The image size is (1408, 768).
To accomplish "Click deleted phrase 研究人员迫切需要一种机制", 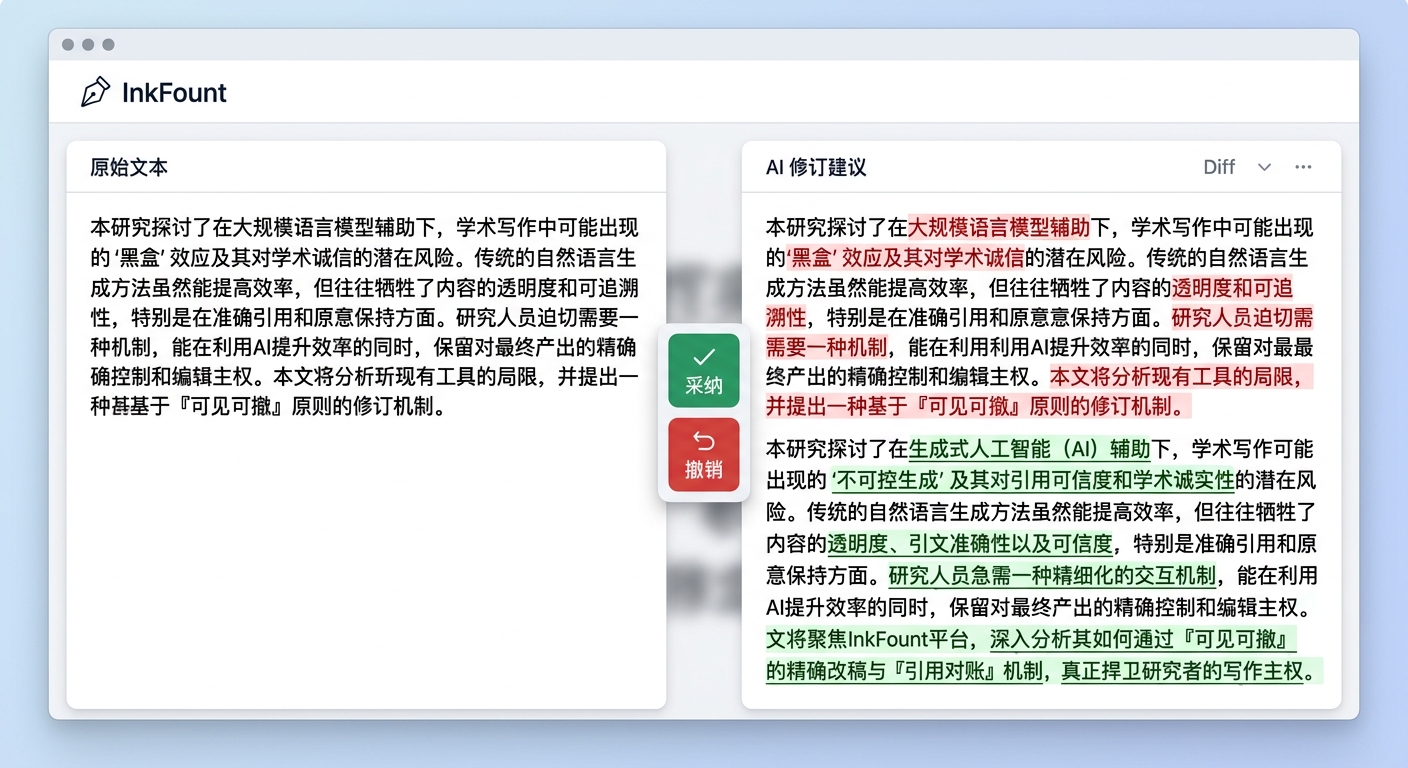I will pos(1242,319).
